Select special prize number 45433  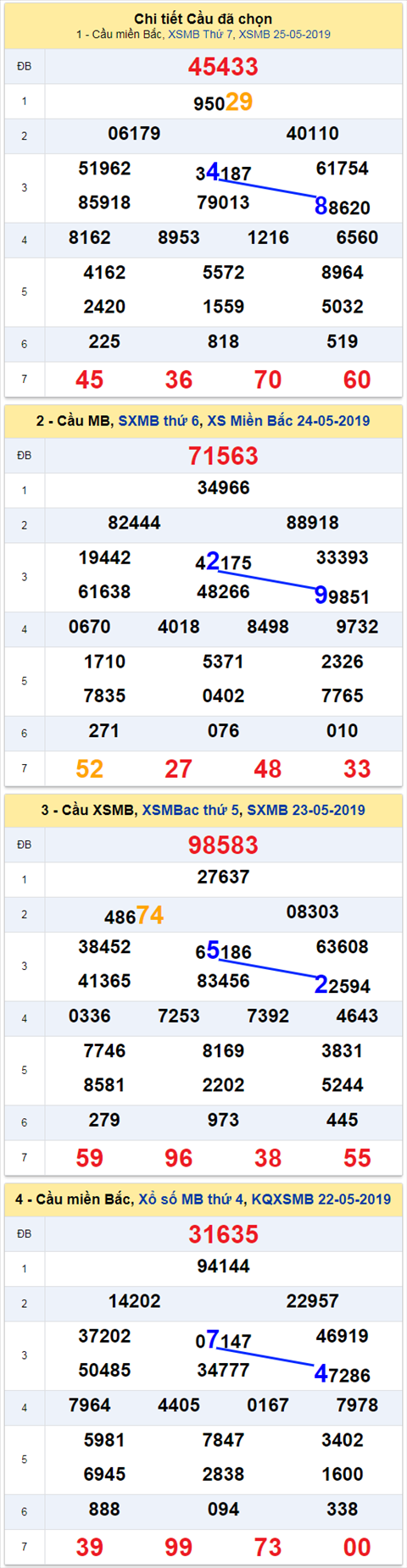pos(223,67)
